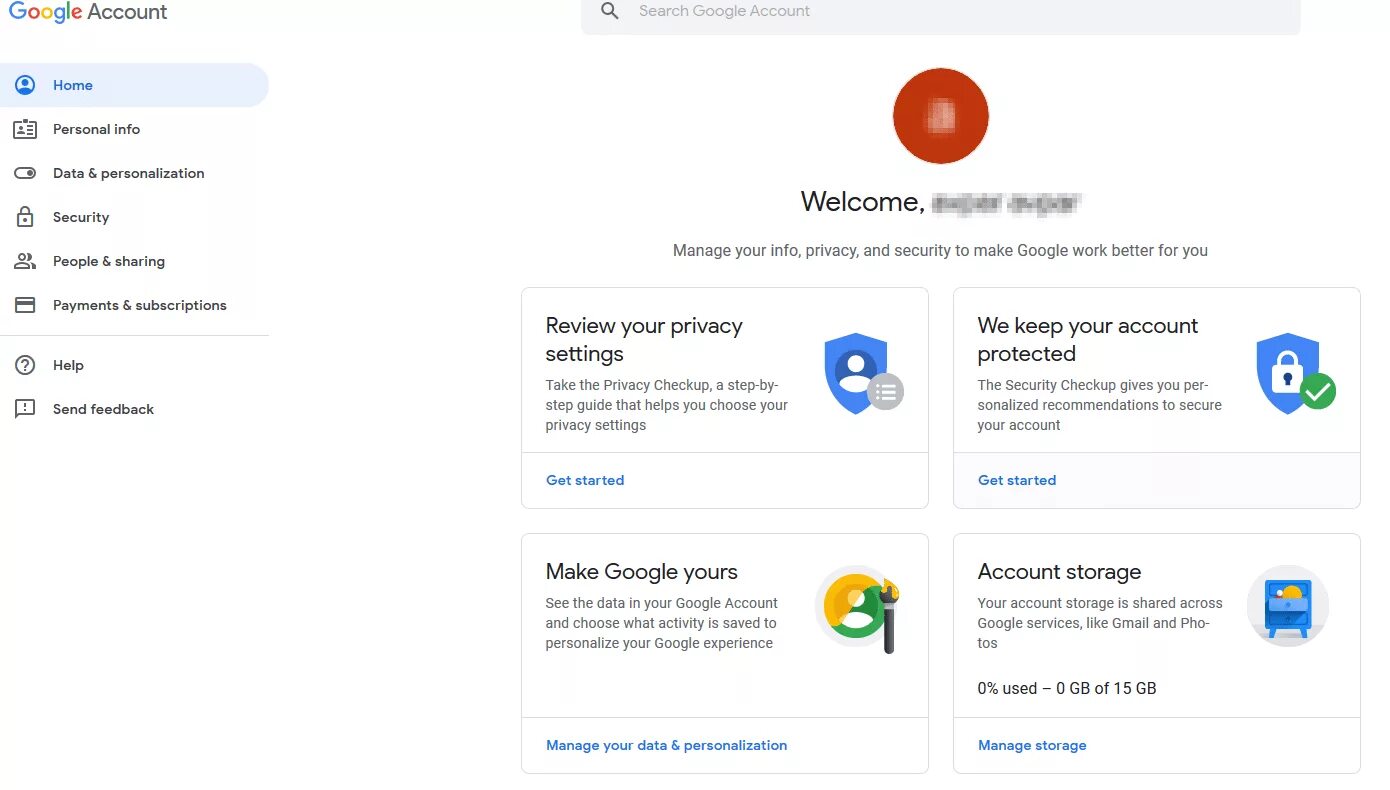
Task: Click the Privacy Checkup shield illustration
Action: point(863,373)
